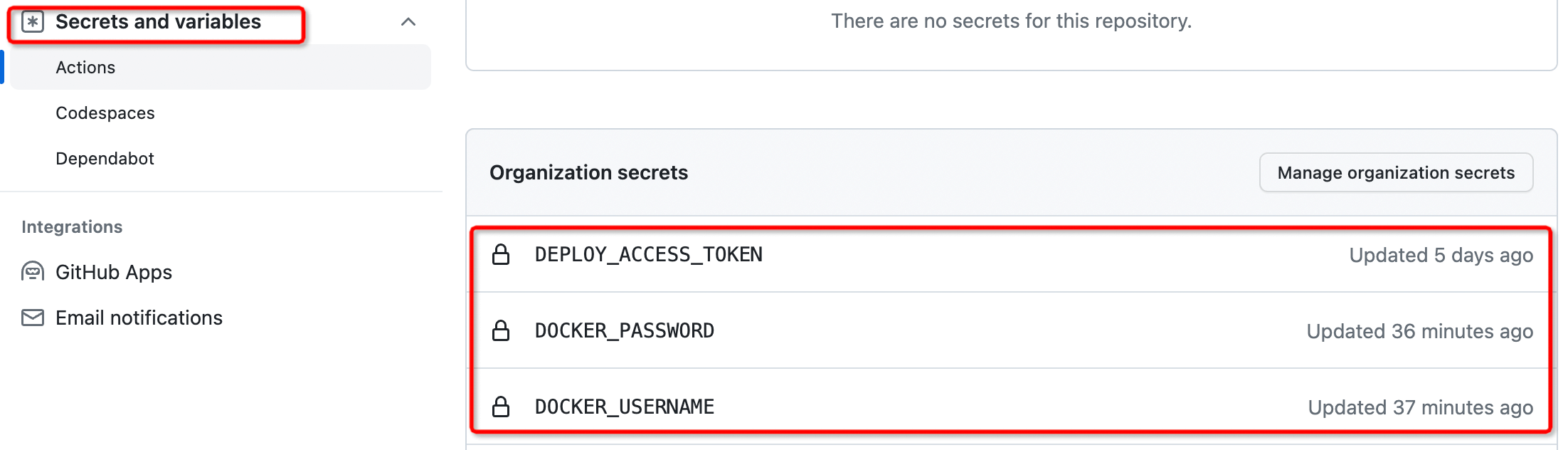
Task: Click the lock icon next to DOCKER_PASSWORD
Action: coord(501,330)
